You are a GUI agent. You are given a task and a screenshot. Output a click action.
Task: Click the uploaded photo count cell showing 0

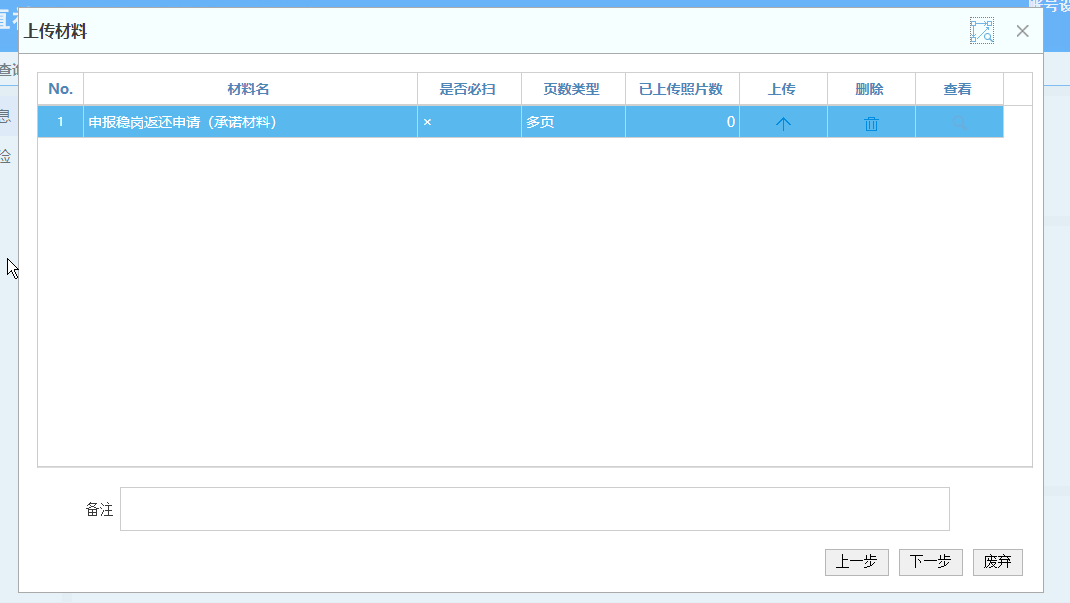(682, 122)
